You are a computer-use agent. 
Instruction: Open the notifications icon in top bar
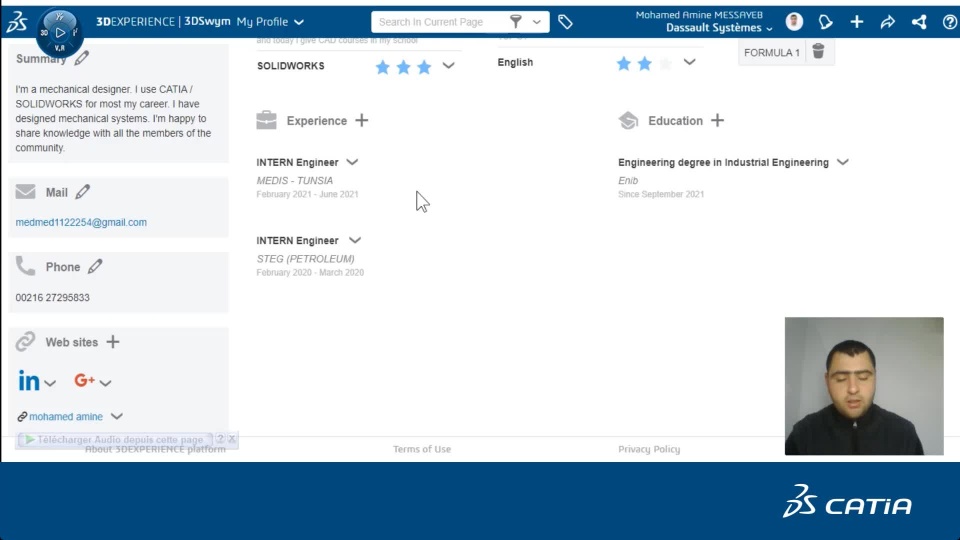pyautogui.click(x=825, y=22)
